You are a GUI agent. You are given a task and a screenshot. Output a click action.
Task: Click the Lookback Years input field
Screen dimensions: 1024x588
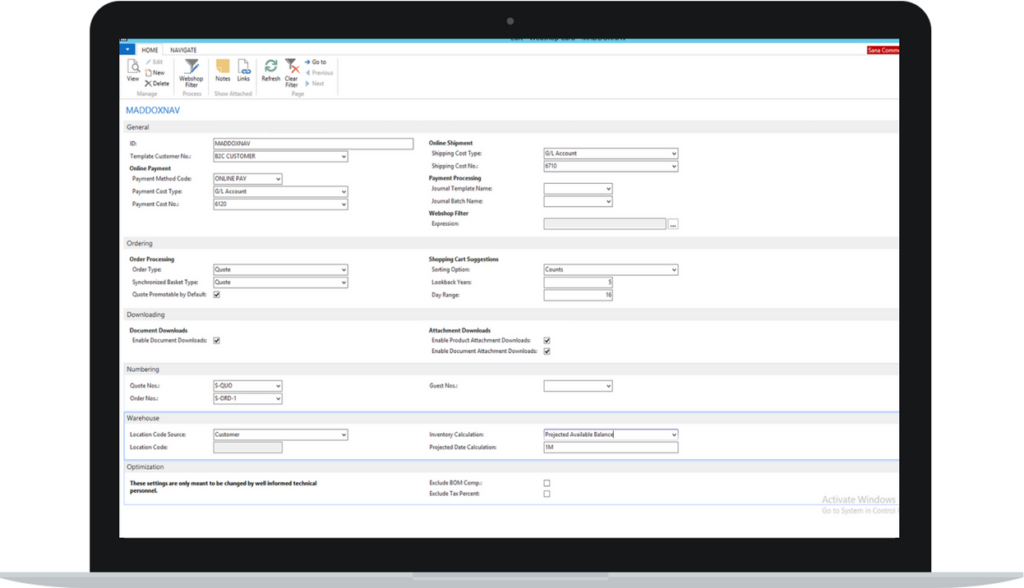pos(578,283)
